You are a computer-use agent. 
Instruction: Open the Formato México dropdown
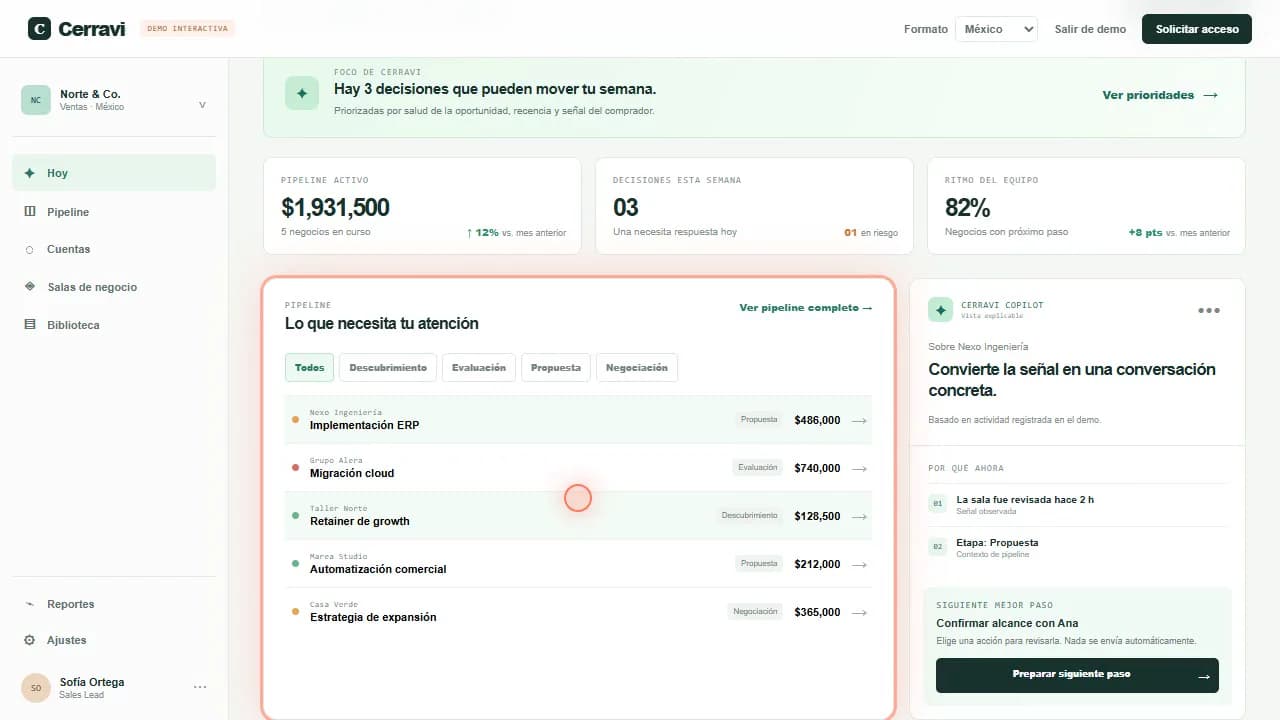click(x=996, y=29)
